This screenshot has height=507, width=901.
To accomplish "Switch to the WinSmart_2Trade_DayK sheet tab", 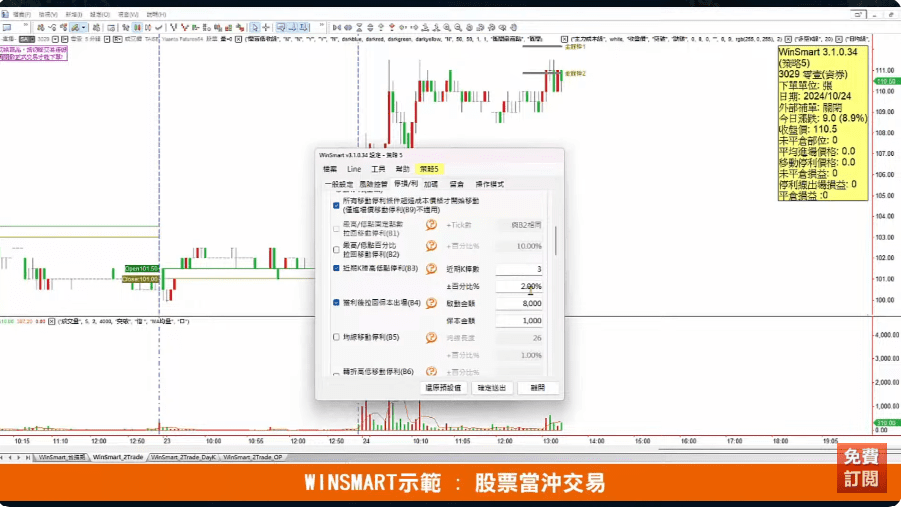I will [183, 458].
